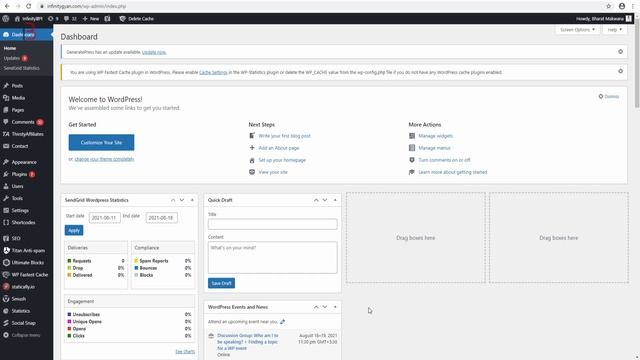Click the Apply button
The width and height of the screenshot is (640, 360).
74,230
